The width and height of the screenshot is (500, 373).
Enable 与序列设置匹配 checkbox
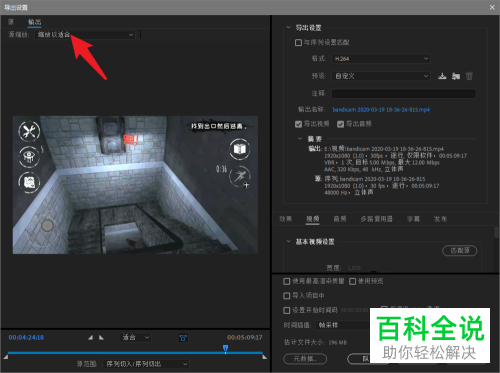point(298,43)
